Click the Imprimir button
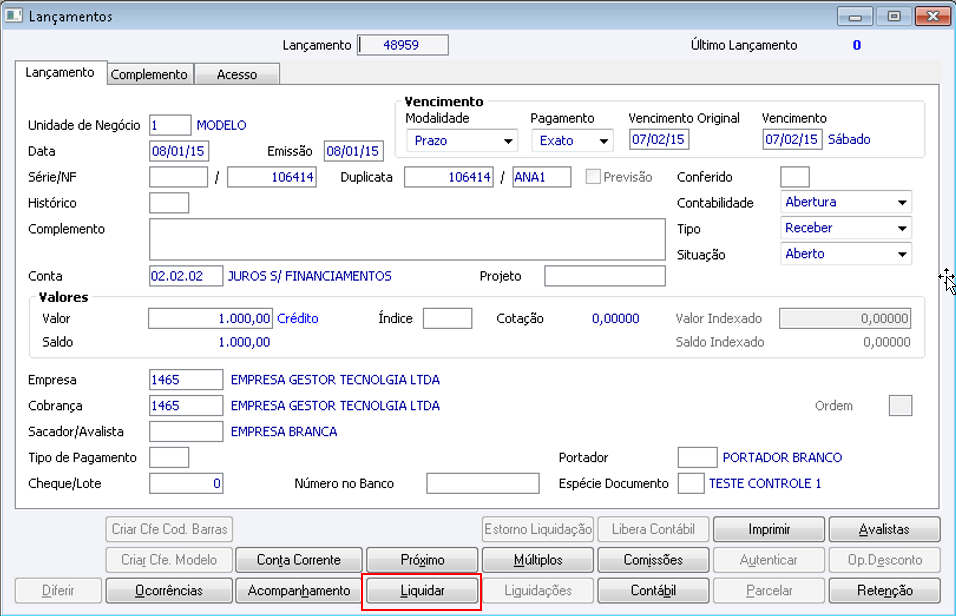The width and height of the screenshot is (956, 616). click(769, 529)
